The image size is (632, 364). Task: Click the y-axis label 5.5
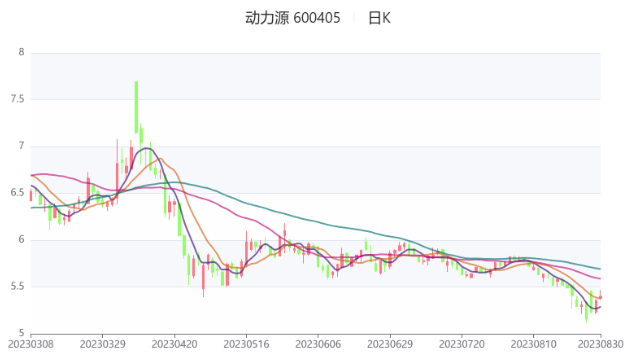pyautogui.click(x=17, y=287)
